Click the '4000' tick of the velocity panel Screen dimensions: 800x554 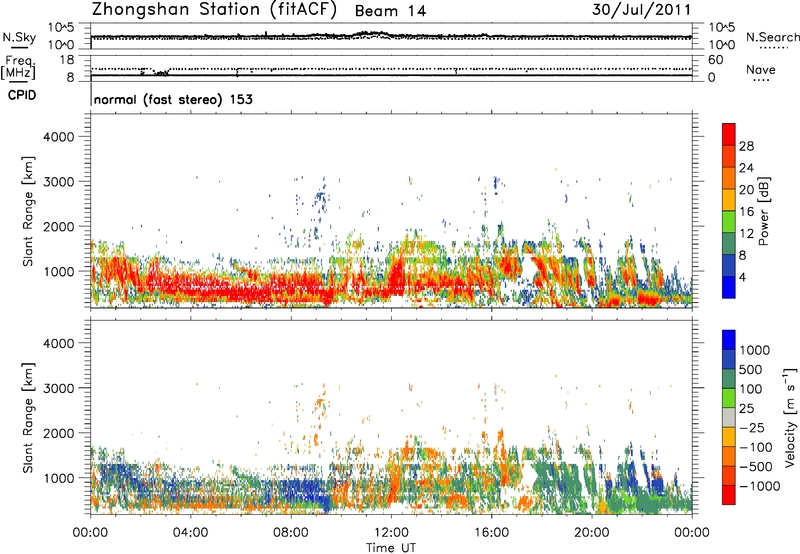pyautogui.click(x=58, y=343)
